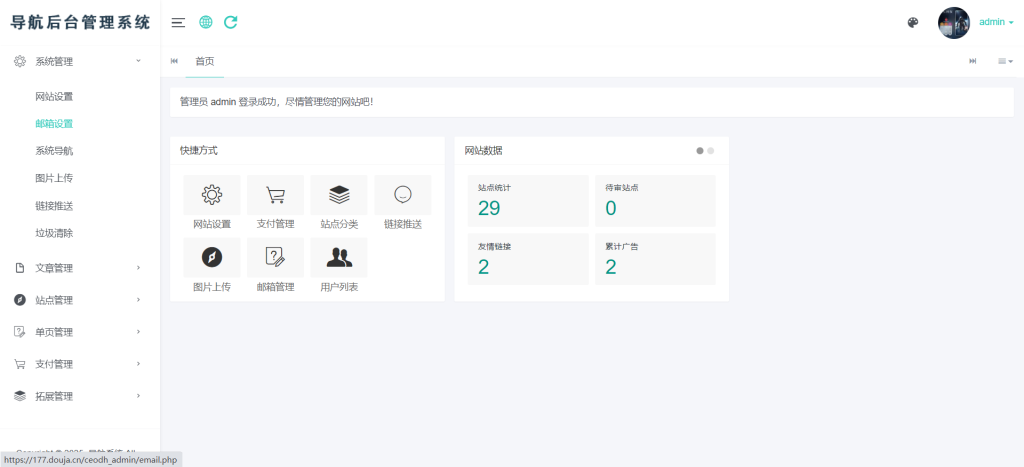Image resolution: width=1024 pixels, height=467 pixels.
Task: Open the theme palette icon
Action: tap(913, 23)
